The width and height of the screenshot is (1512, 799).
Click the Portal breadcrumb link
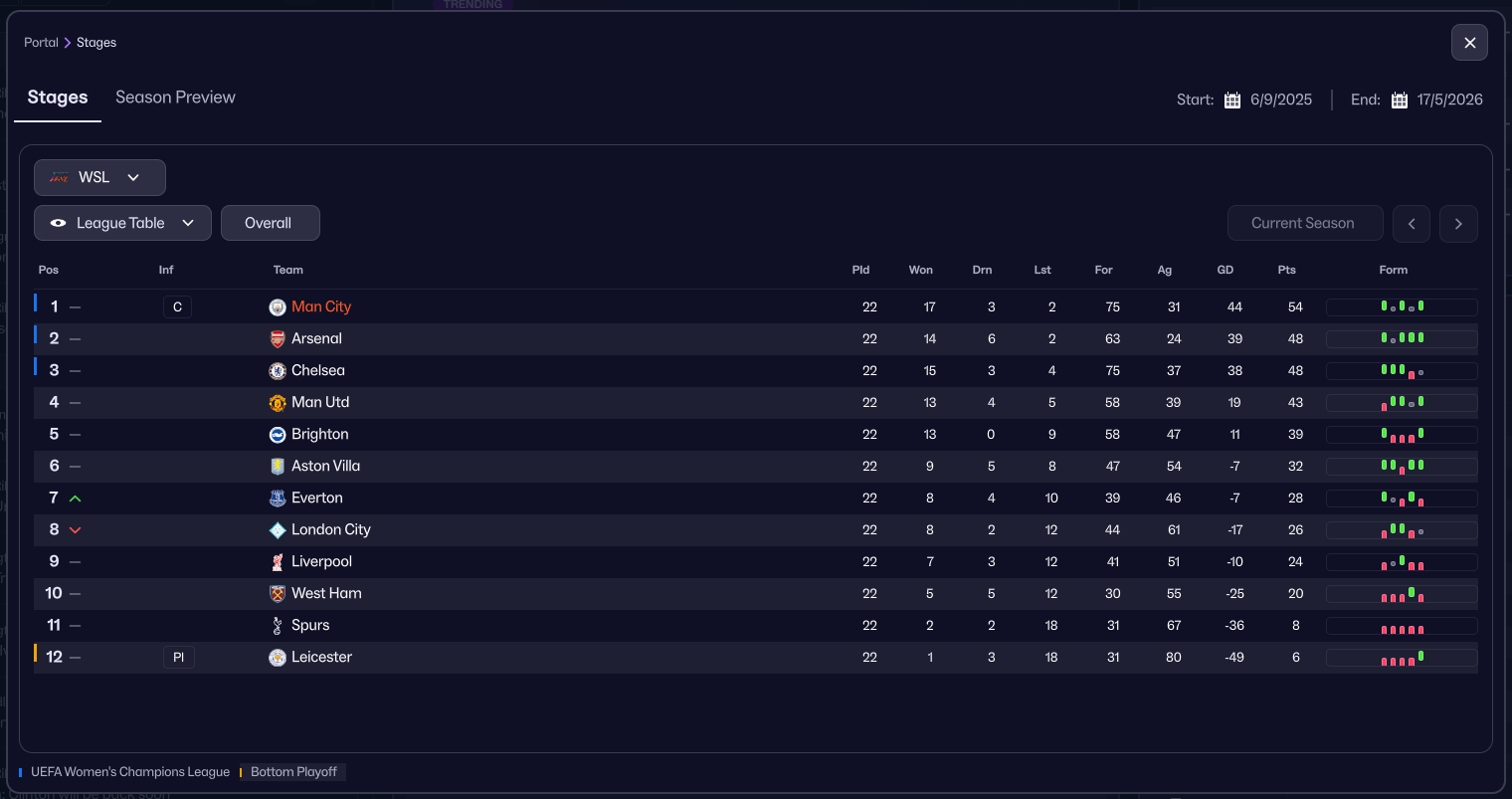(x=41, y=43)
